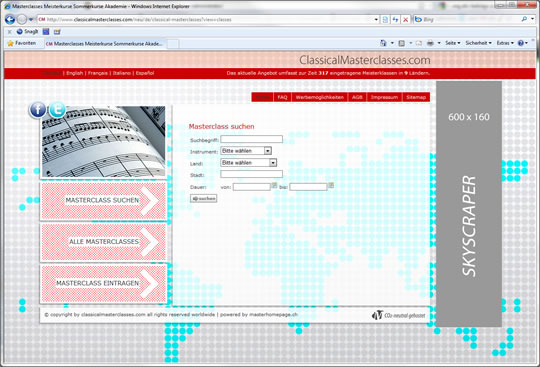Click the 600 x 160 Skyscraper ad banner
This screenshot has height=367, width=540.
pyautogui.click(x=469, y=204)
